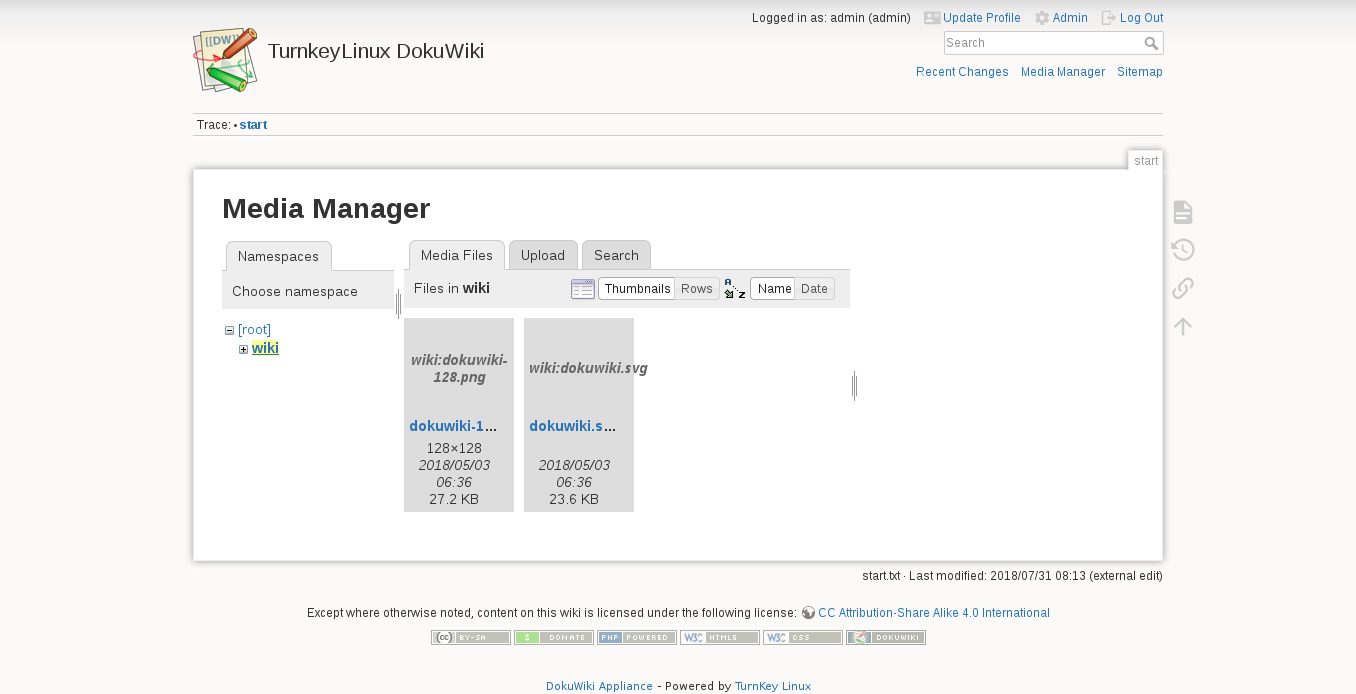The height and width of the screenshot is (694, 1356).
Task: Click the Log Out link
Action: click(1141, 18)
